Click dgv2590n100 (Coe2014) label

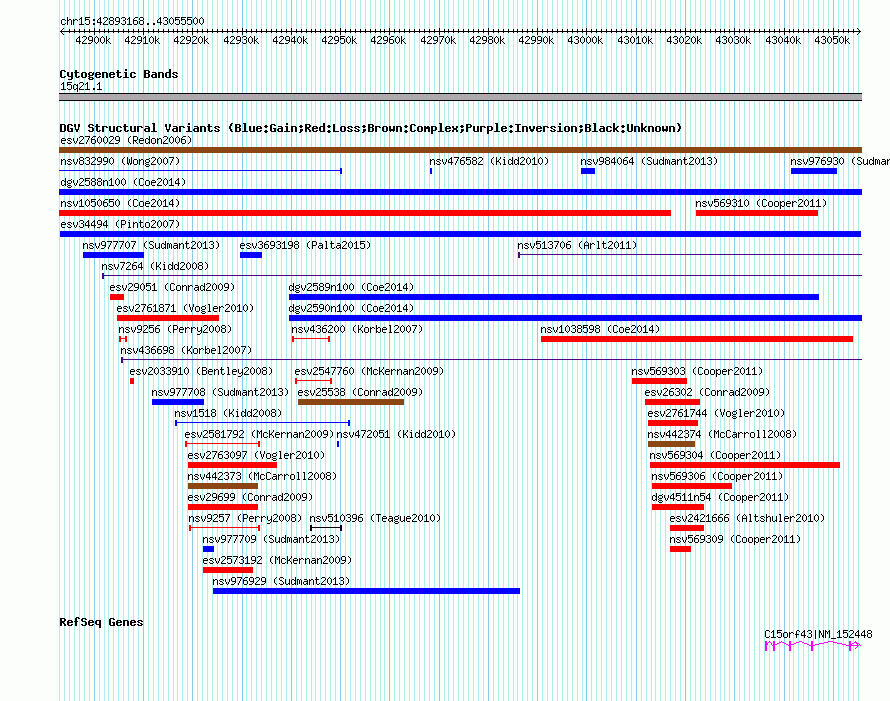point(351,308)
